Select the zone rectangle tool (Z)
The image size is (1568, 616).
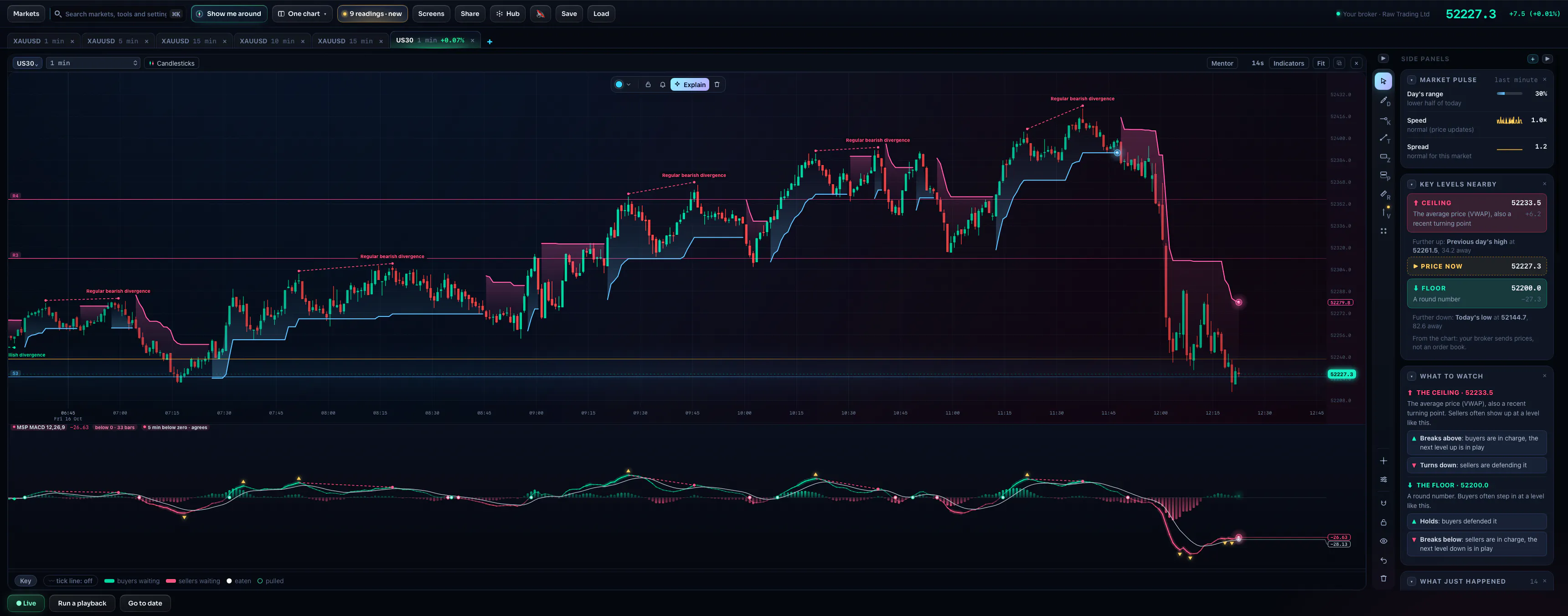[x=1383, y=157]
